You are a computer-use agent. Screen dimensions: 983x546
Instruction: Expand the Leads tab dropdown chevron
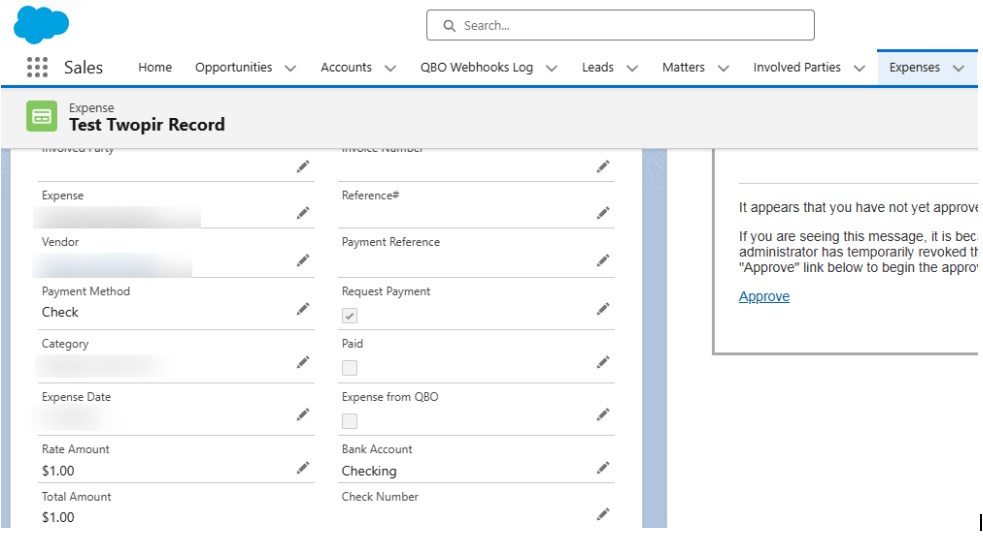tap(632, 68)
